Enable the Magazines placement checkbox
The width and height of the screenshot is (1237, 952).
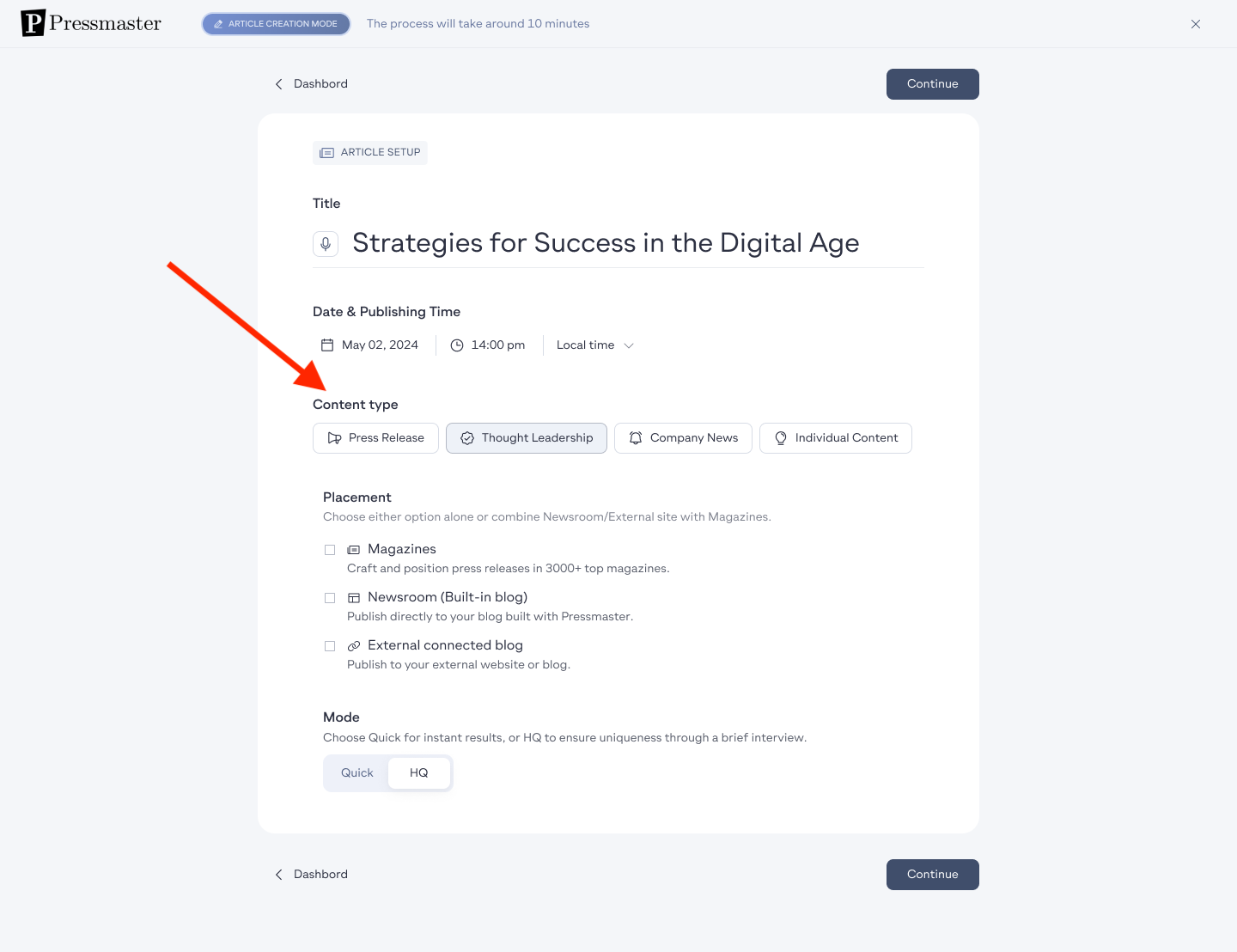coord(330,550)
